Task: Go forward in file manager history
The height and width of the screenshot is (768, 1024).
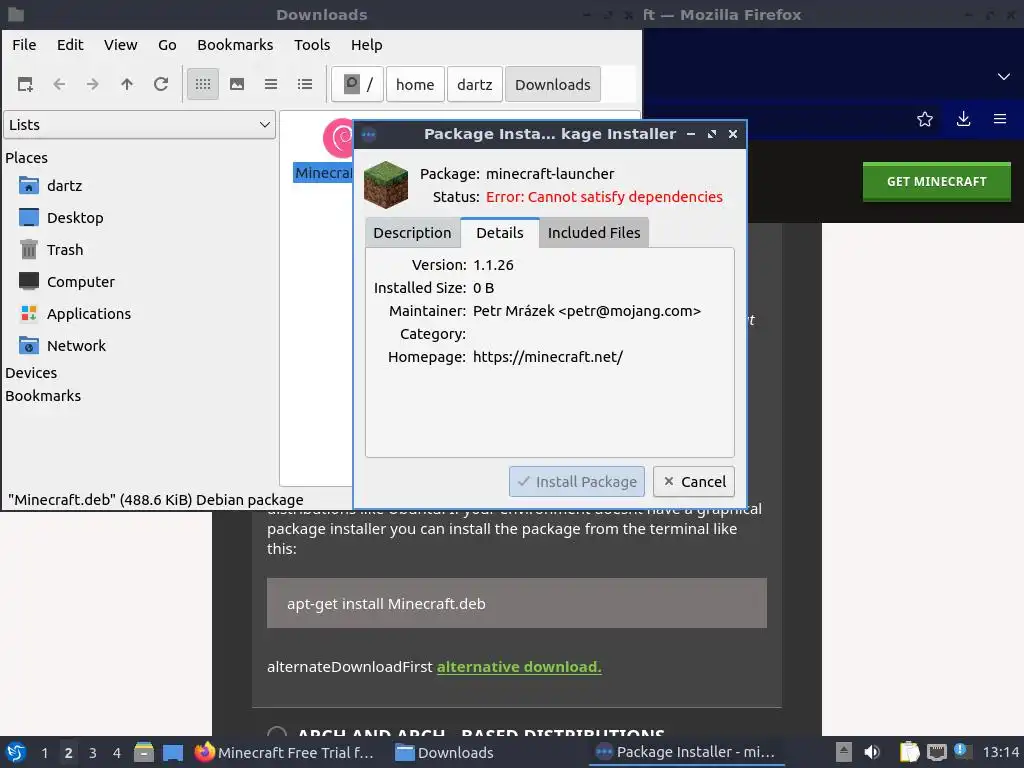Action: coord(93,84)
